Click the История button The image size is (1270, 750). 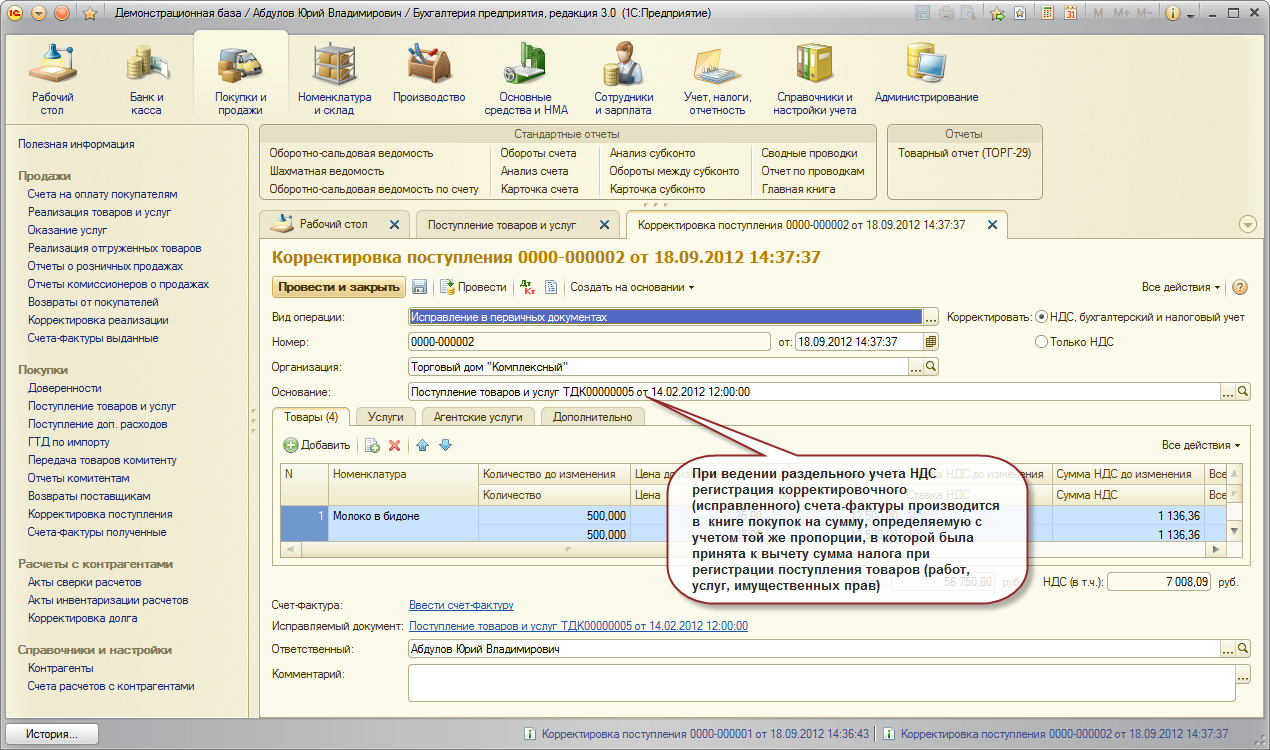53,734
